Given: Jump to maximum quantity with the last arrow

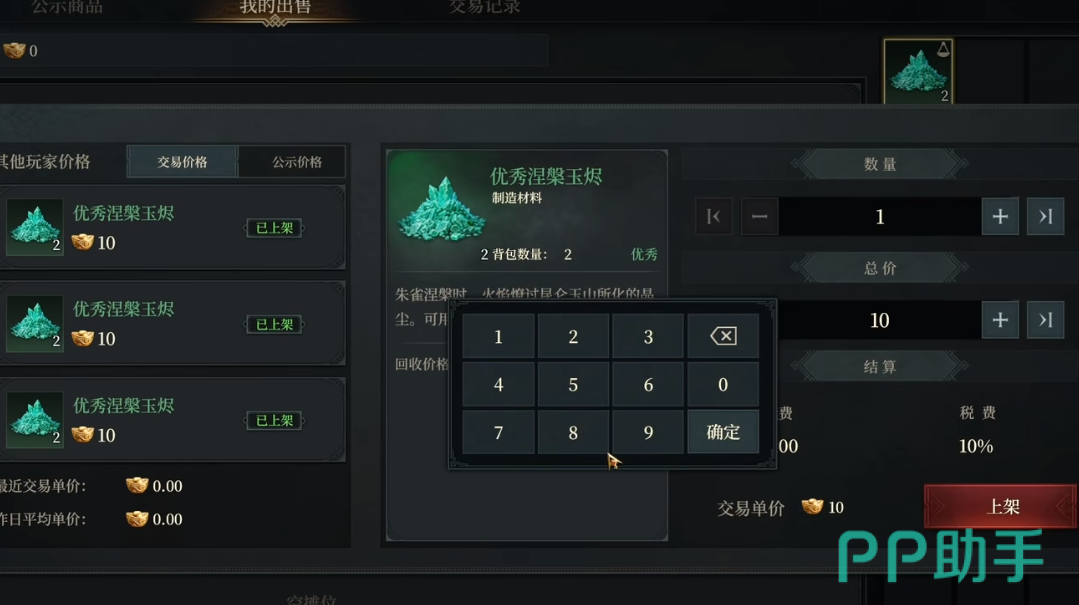Looking at the screenshot, I should [1045, 217].
